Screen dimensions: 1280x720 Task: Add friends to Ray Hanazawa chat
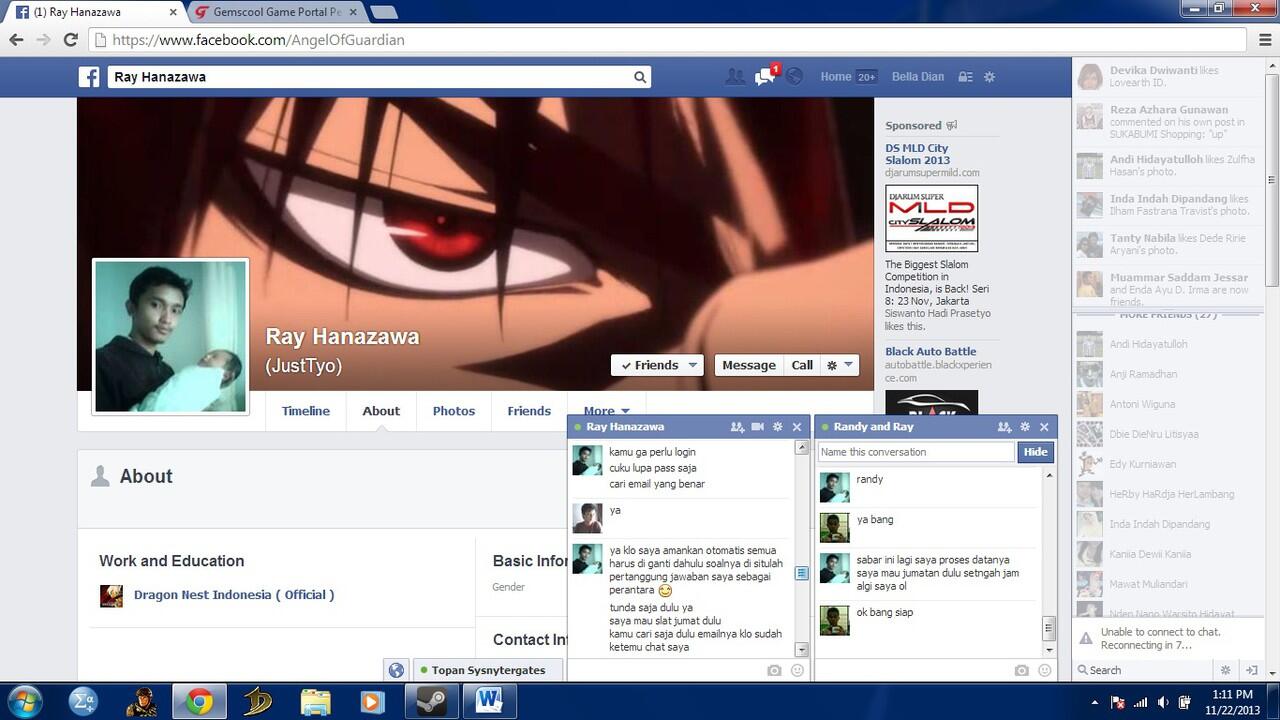737,427
